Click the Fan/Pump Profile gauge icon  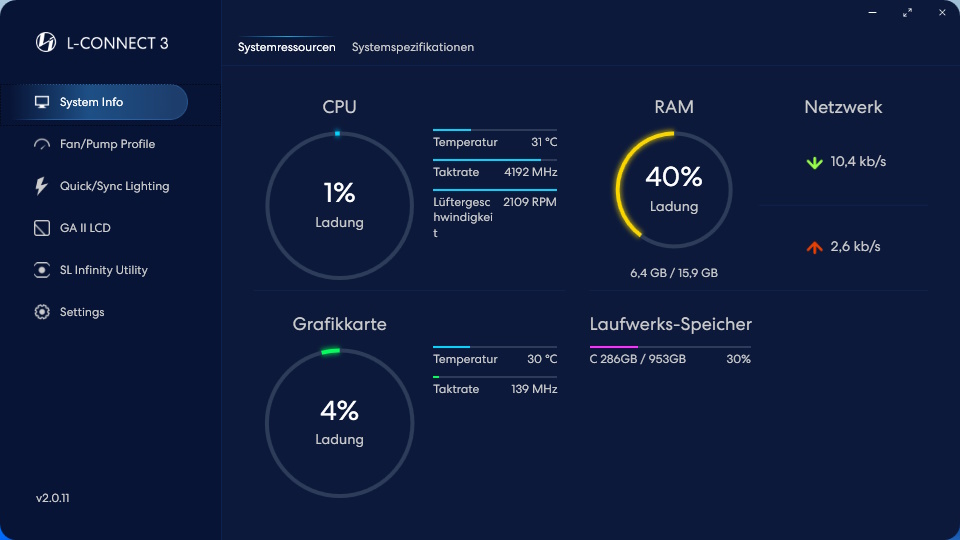click(x=42, y=144)
